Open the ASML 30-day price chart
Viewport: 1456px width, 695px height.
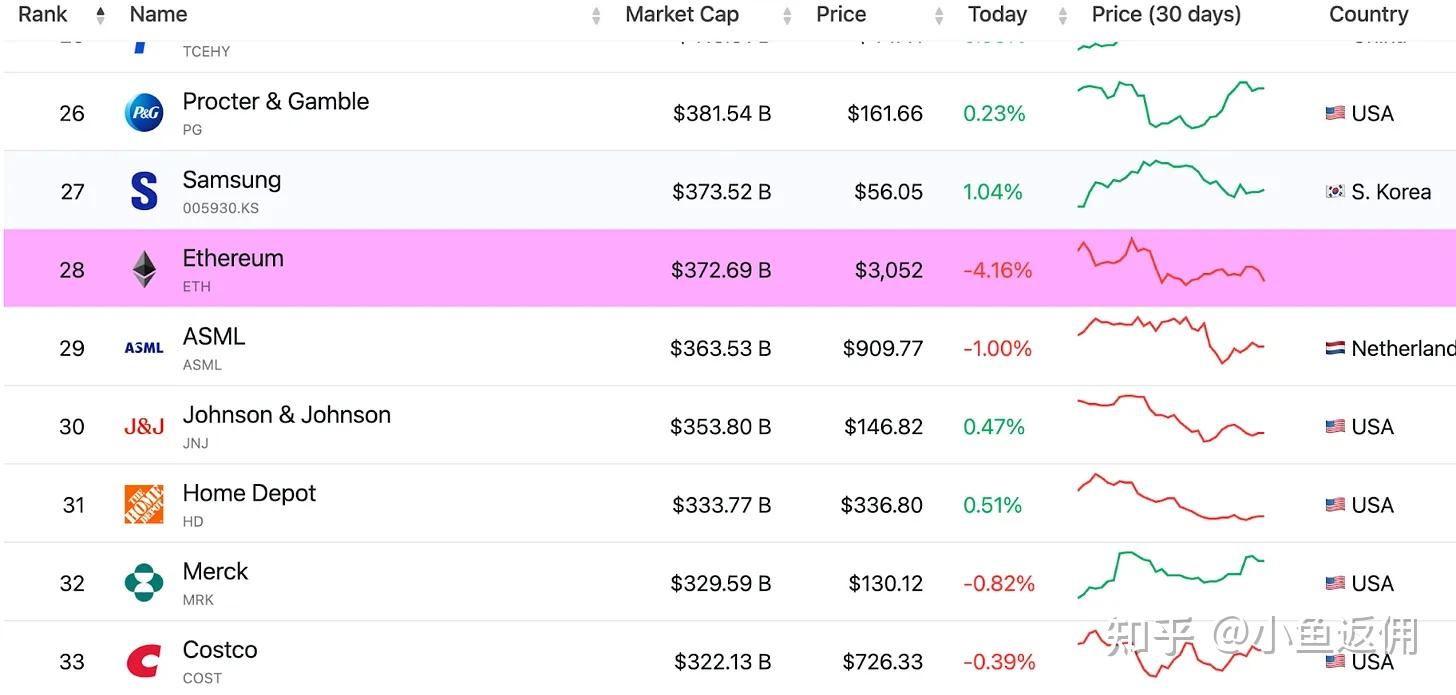[1171, 340]
